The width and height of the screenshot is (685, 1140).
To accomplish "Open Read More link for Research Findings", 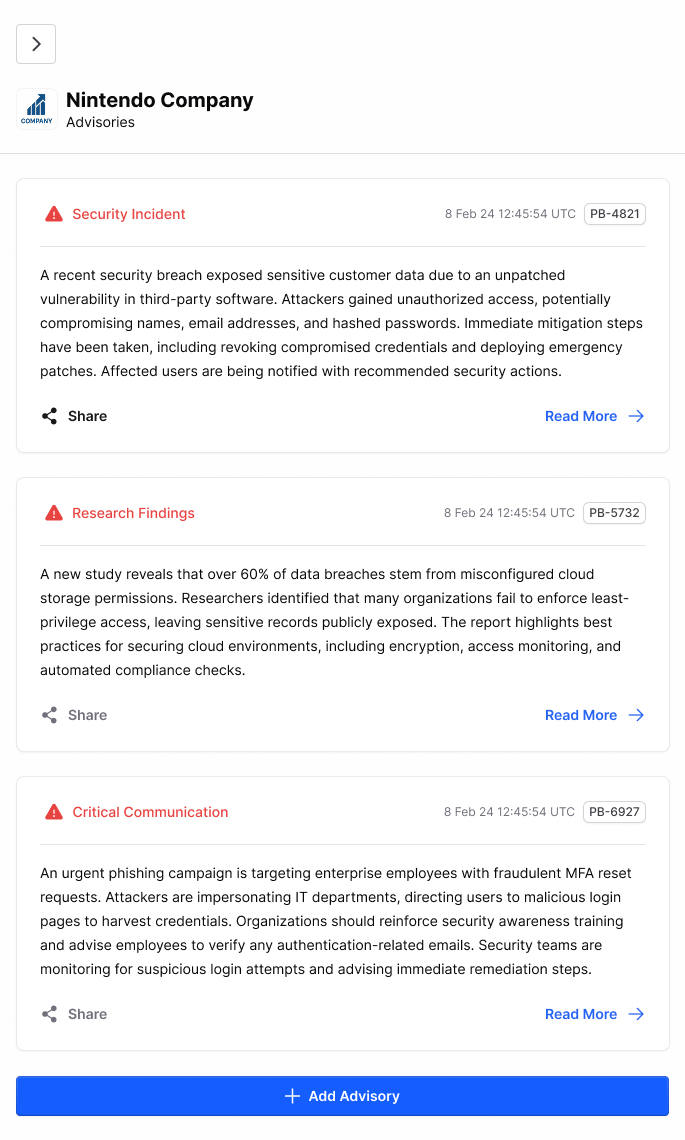I will tap(581, 715).
